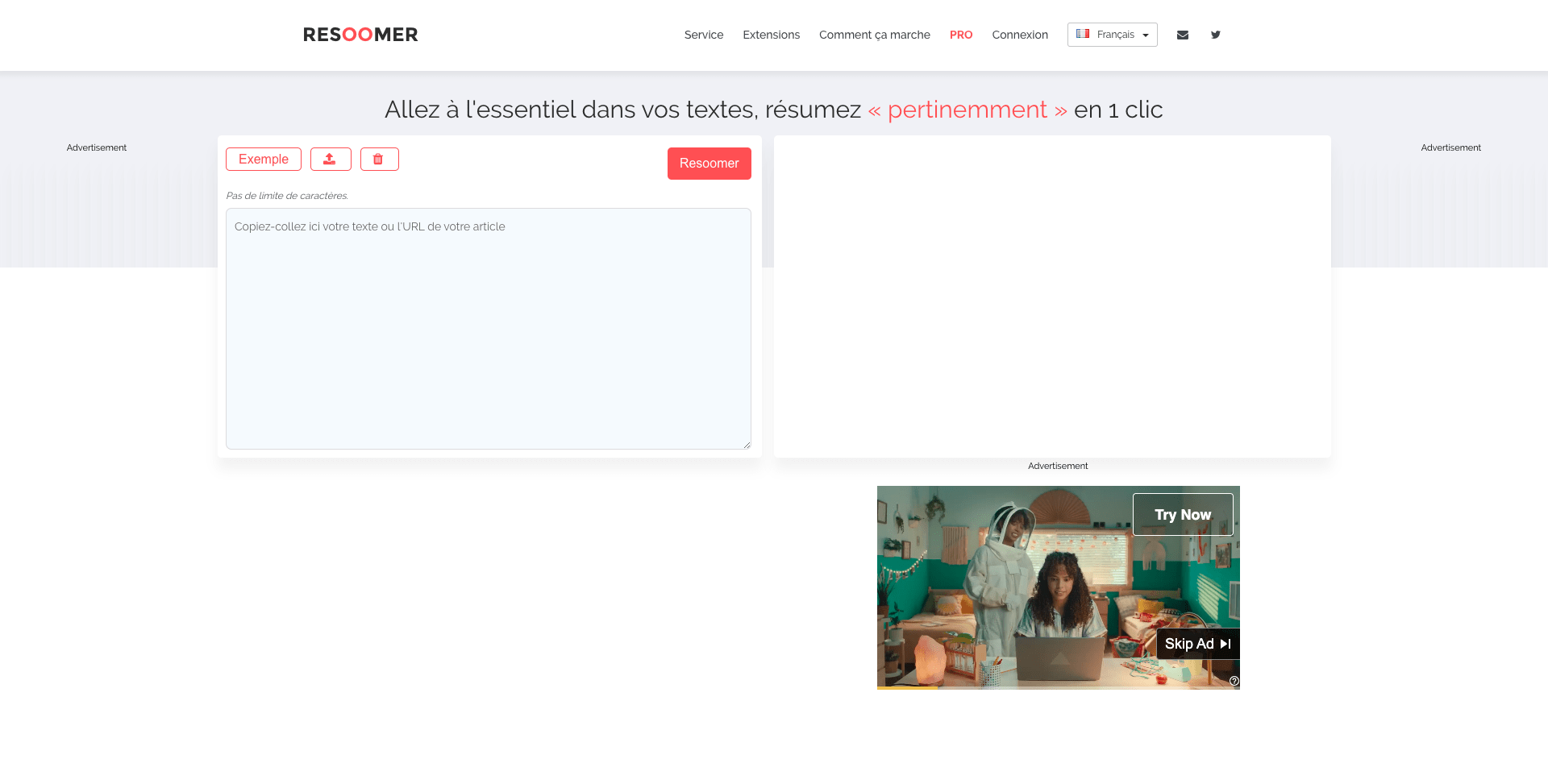Screen dimensions: 1548x784
Task: Open the Twitter bird icon
Action: point(1215,35)
